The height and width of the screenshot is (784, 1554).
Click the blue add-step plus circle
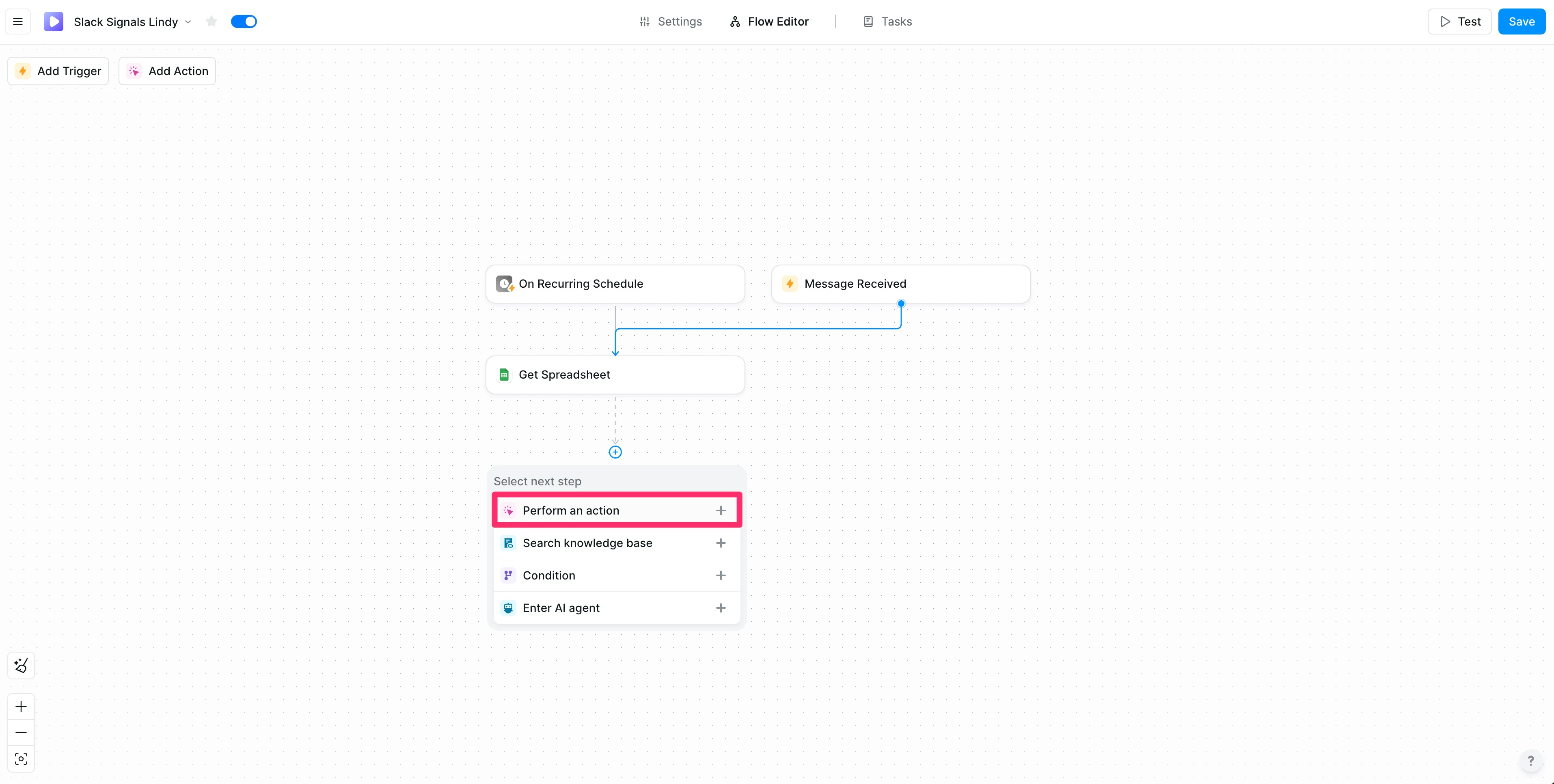click(615, 452)
